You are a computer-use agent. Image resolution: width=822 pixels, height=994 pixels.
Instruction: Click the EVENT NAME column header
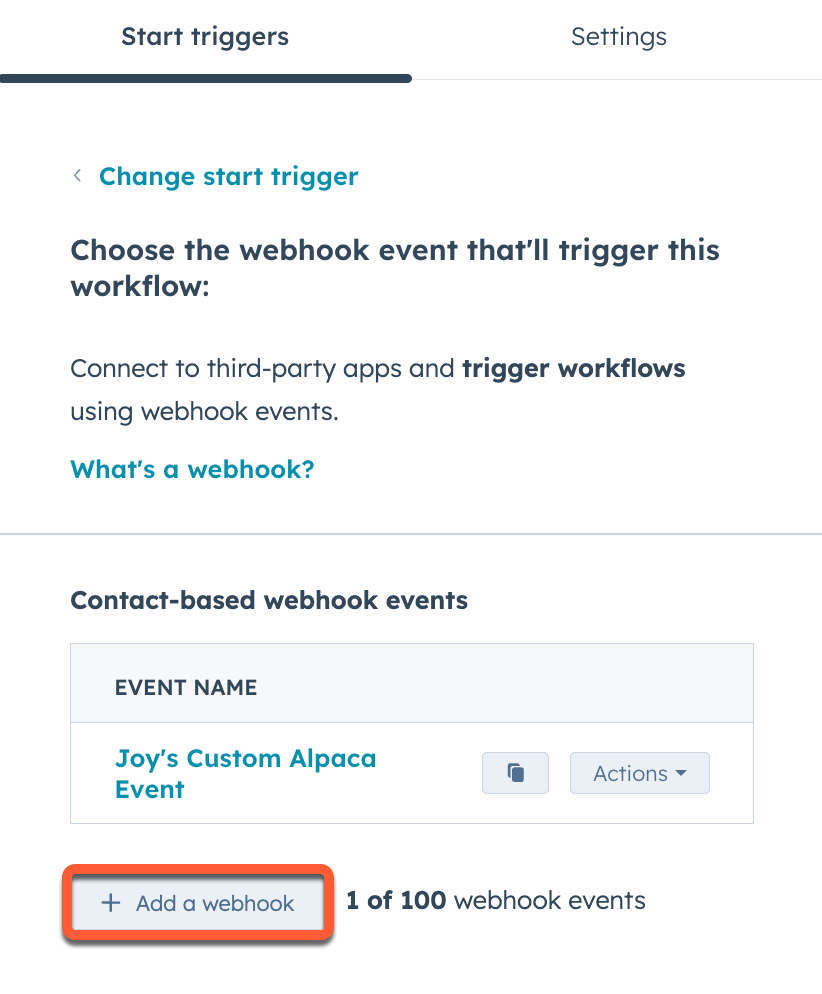(185, 687)
